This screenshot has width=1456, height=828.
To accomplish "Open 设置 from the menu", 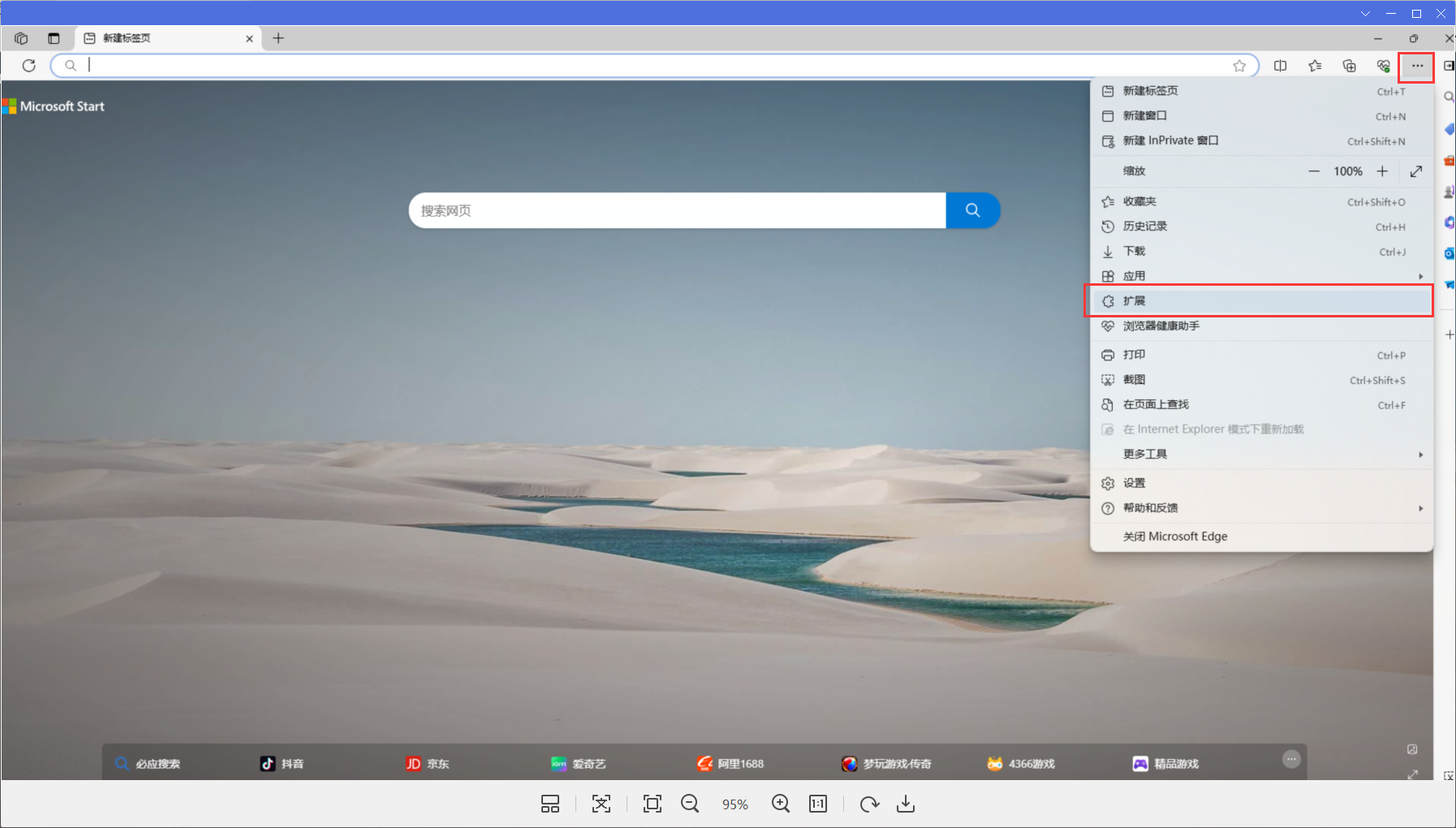I will [1262, 483].
